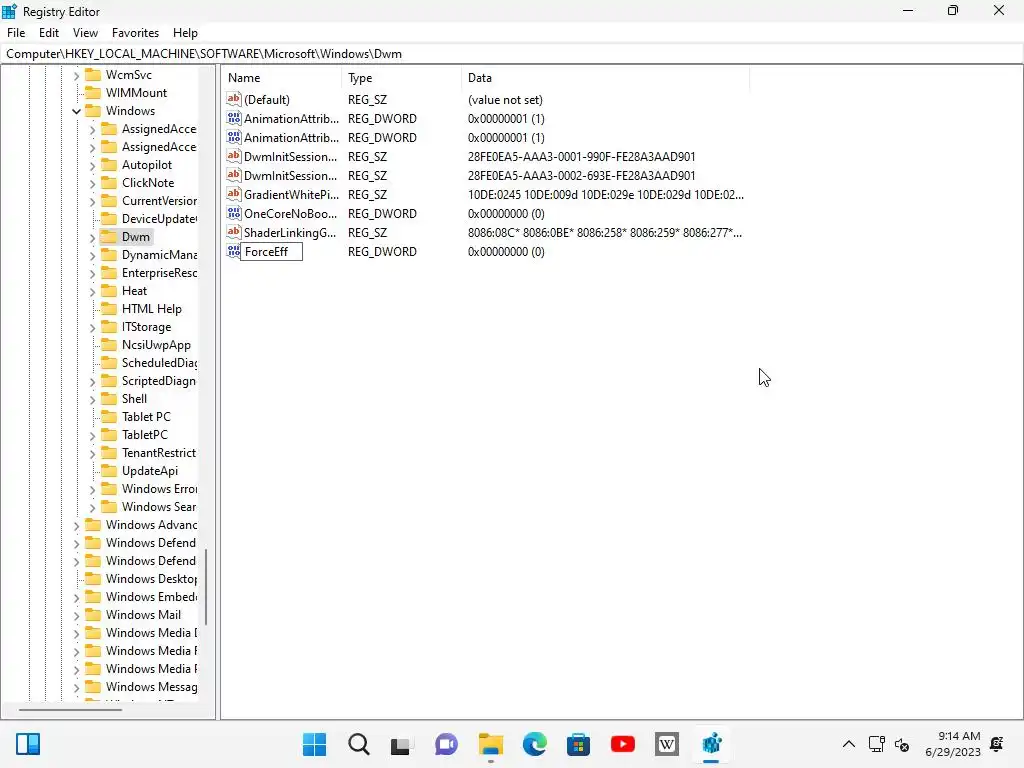Image resolution: width=1024 pixels, height=768 pixels.
Task: Open Task View on taskbar
Action: click(402, 744)
